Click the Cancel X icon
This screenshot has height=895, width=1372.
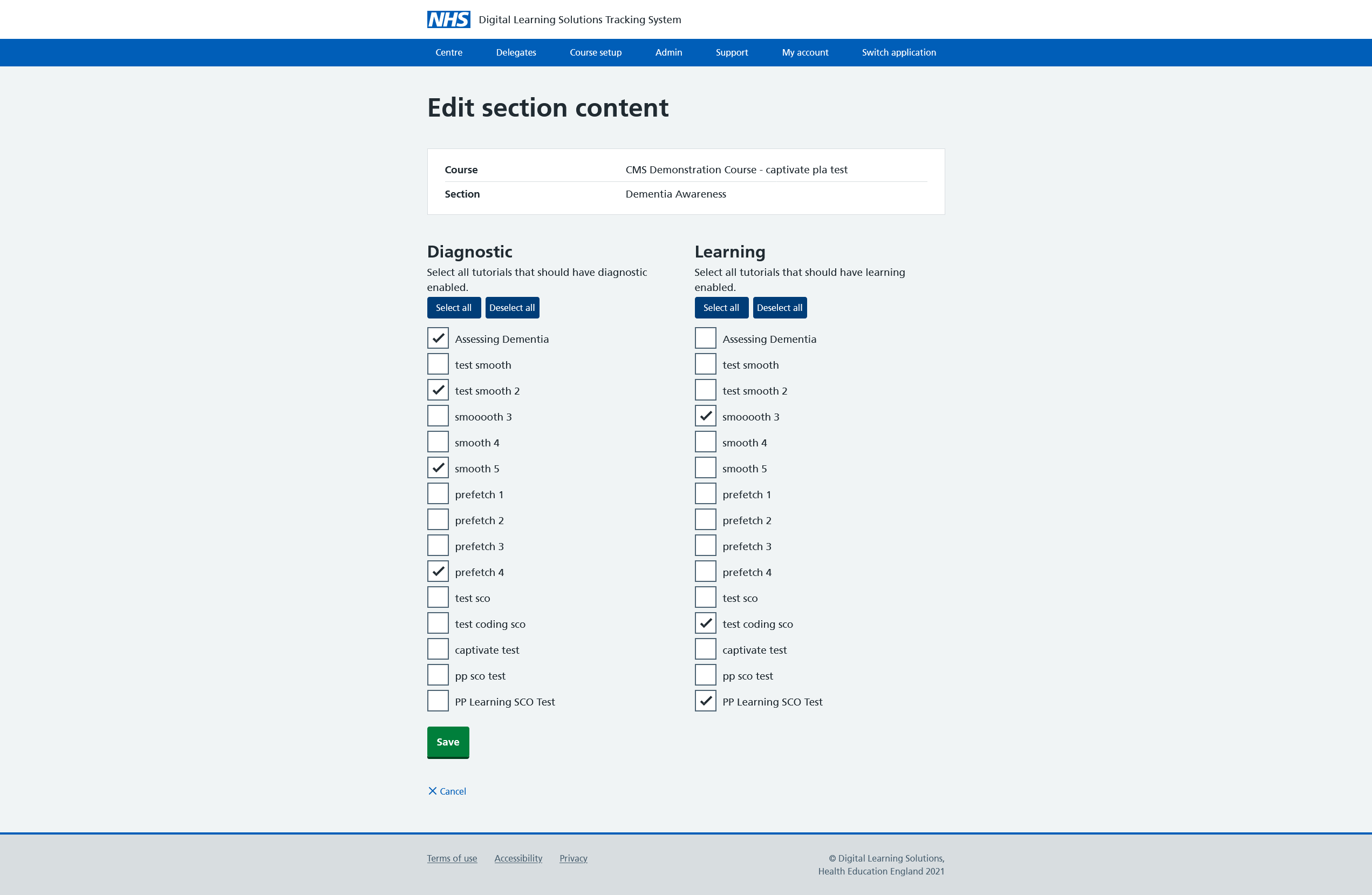(432, 791)
